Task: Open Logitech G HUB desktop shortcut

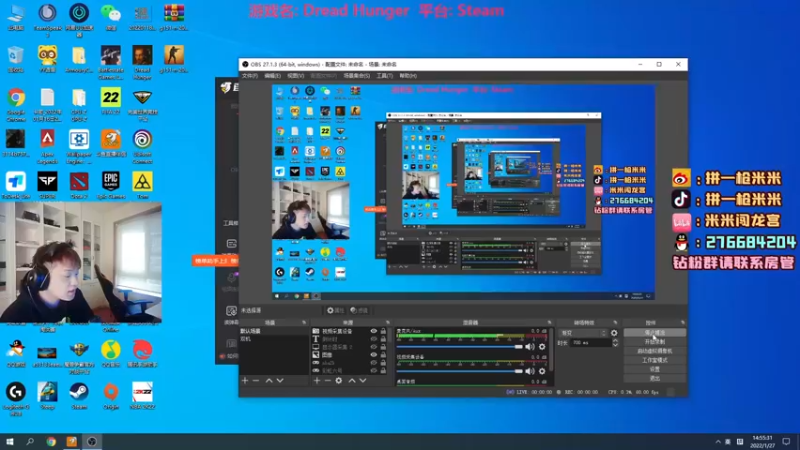Action: [x=16, y=399]
